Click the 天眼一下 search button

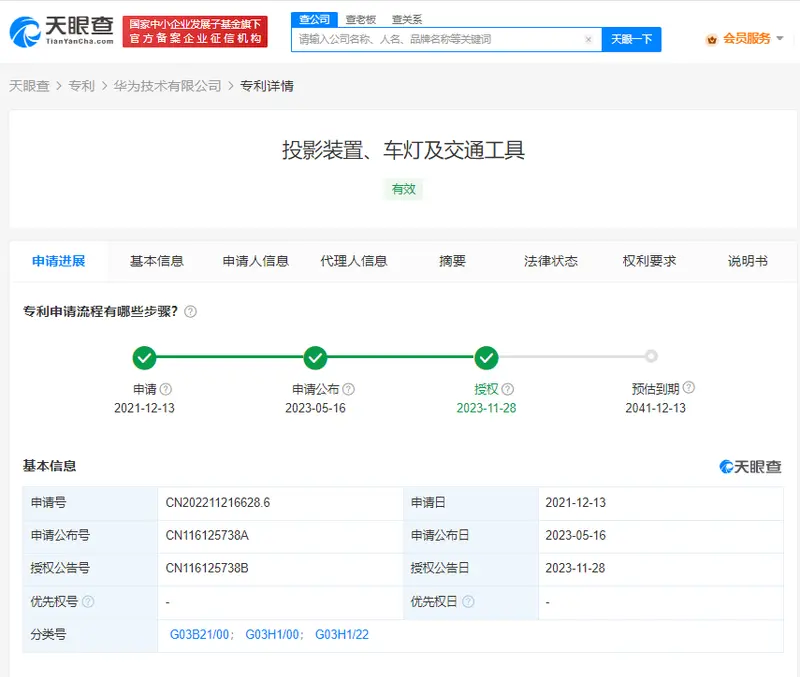[632, 39]
